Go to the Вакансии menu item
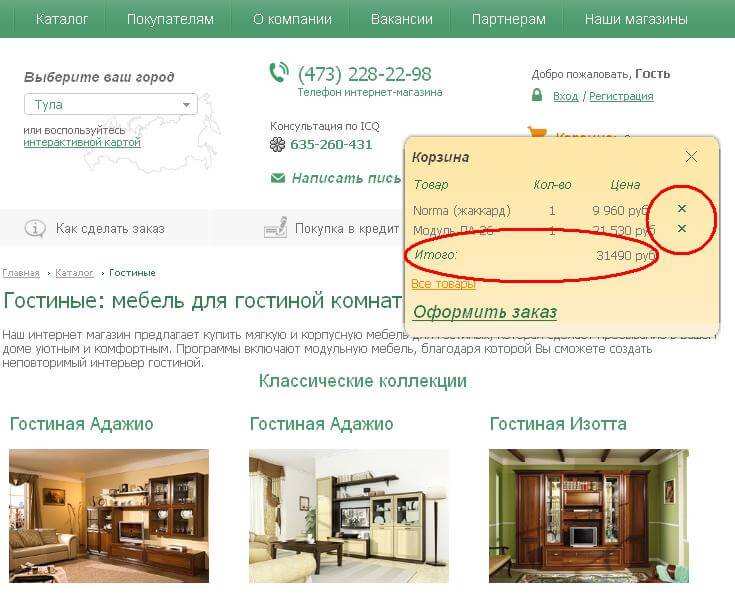Image resolution: width=735 pixels, height=602 pixels. (402, 19)
